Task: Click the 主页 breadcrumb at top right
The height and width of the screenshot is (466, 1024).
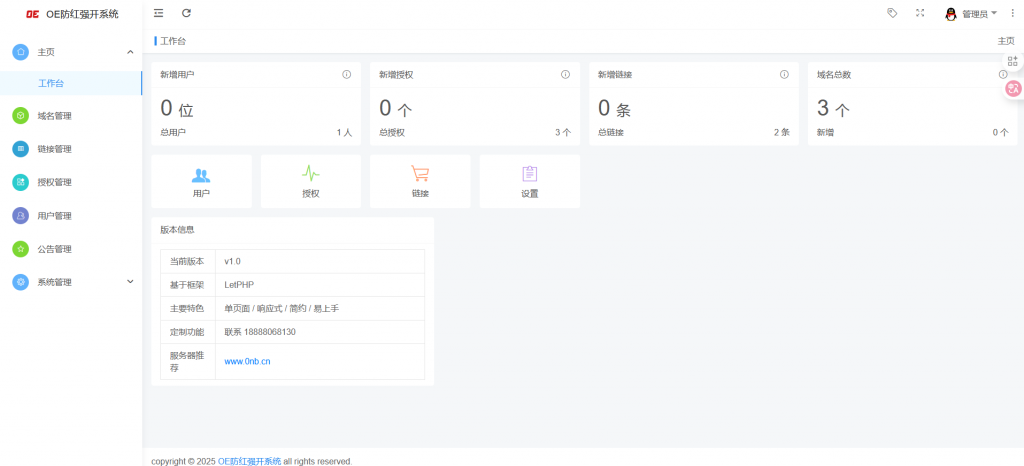Action: pyautogui.click(x=1006, y=41)
